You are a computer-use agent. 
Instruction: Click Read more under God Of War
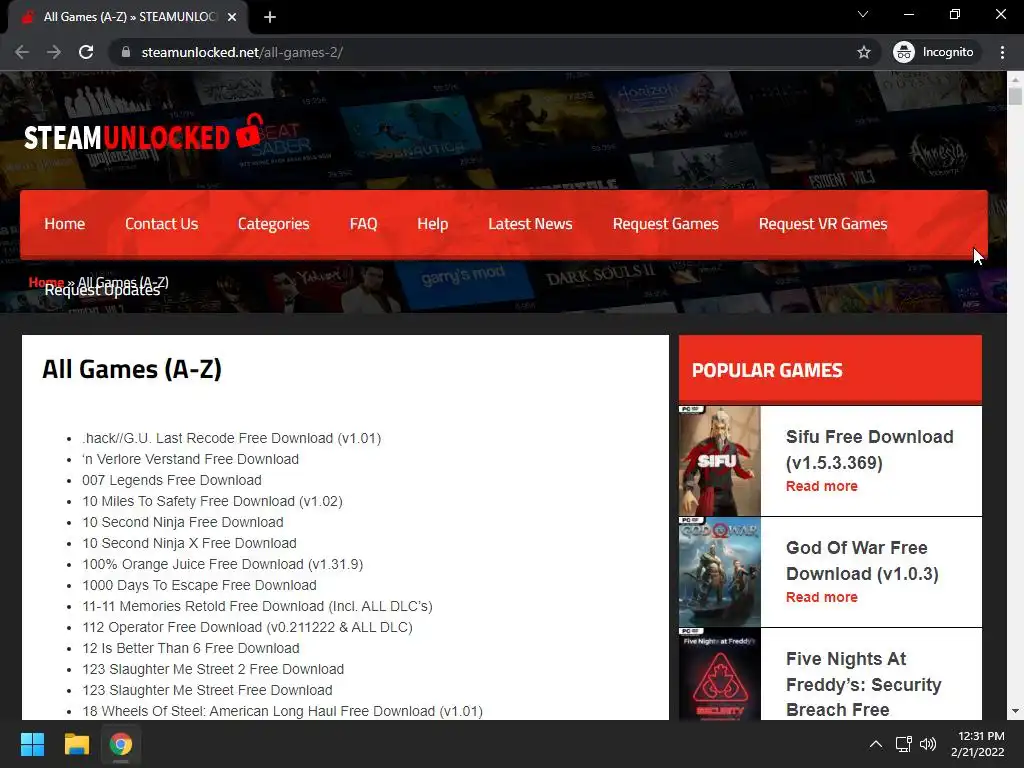point(822,597)
